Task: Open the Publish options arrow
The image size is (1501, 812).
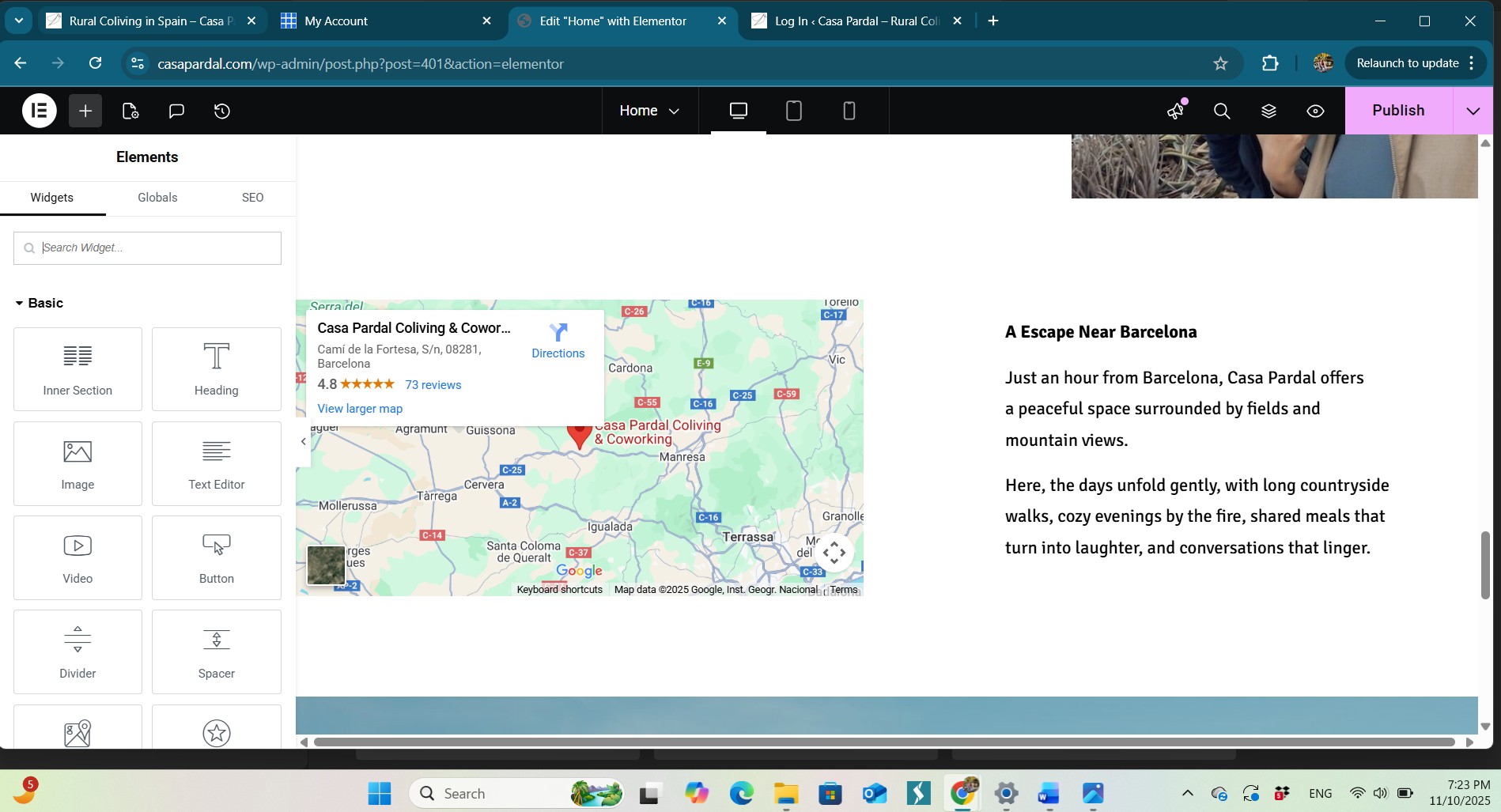Action: point(1473,111)
